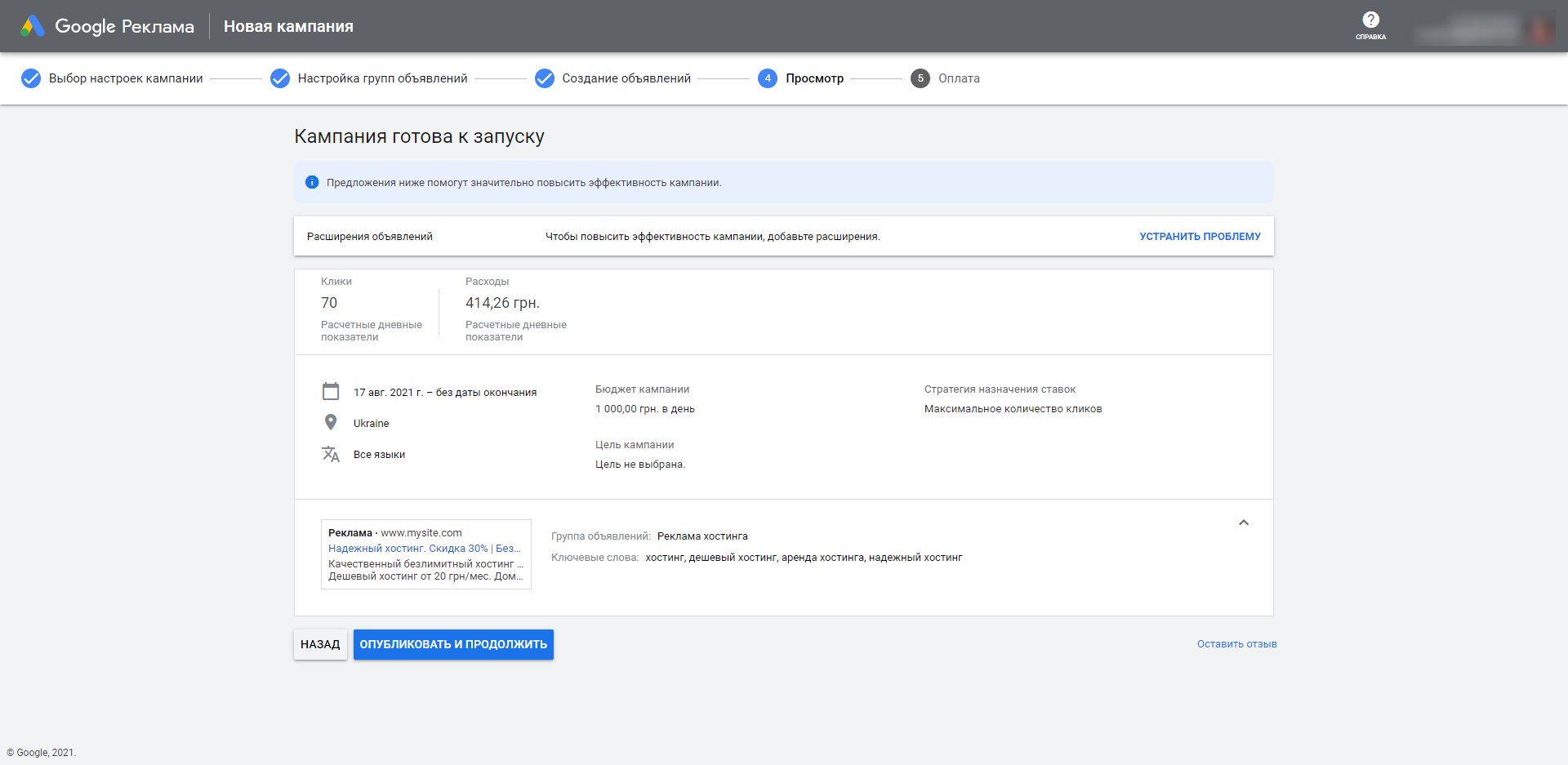
Task: Click the checkmark icon for Настройка групп объявлений
Action: (x=280, y=78)
